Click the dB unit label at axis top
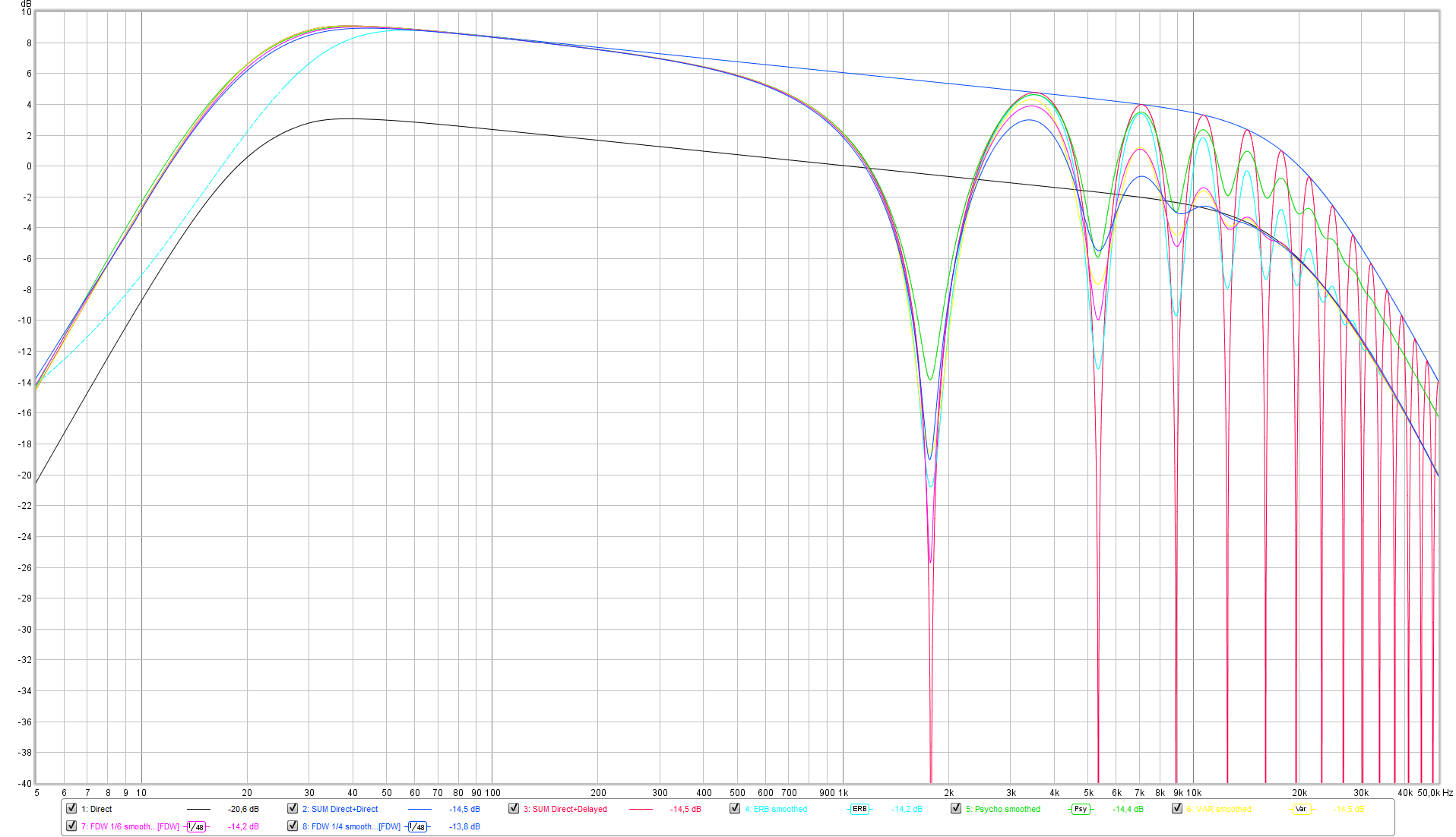The height and width of the screenshot is (837, 1456). click(26, 4)
